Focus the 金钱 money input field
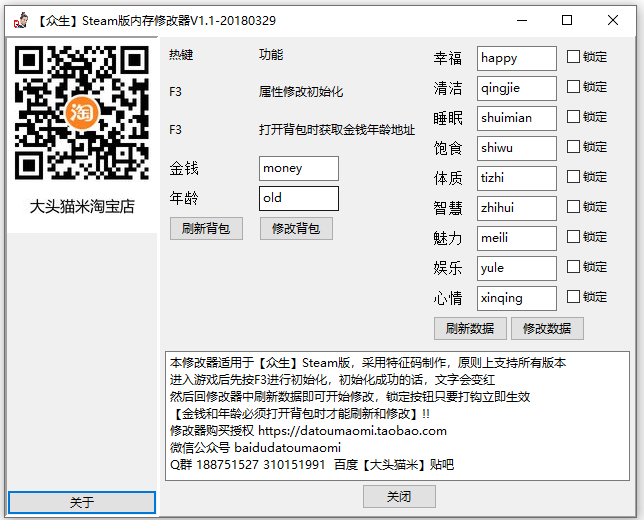The width and height of the screenshot is (644, 520). [x=299, y=168]
